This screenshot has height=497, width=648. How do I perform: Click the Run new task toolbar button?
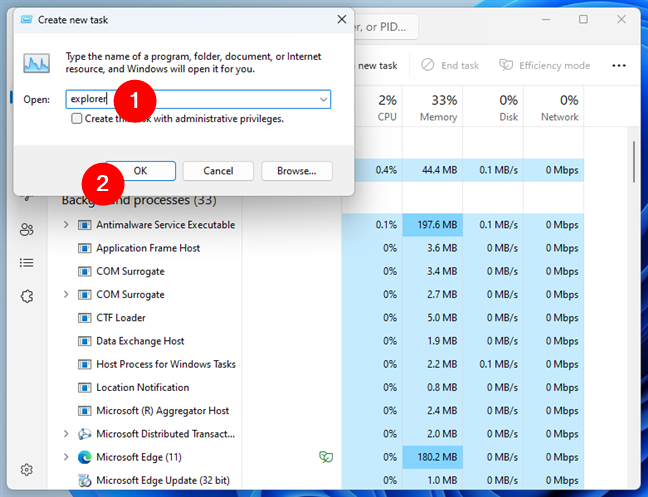click(377, 66)
